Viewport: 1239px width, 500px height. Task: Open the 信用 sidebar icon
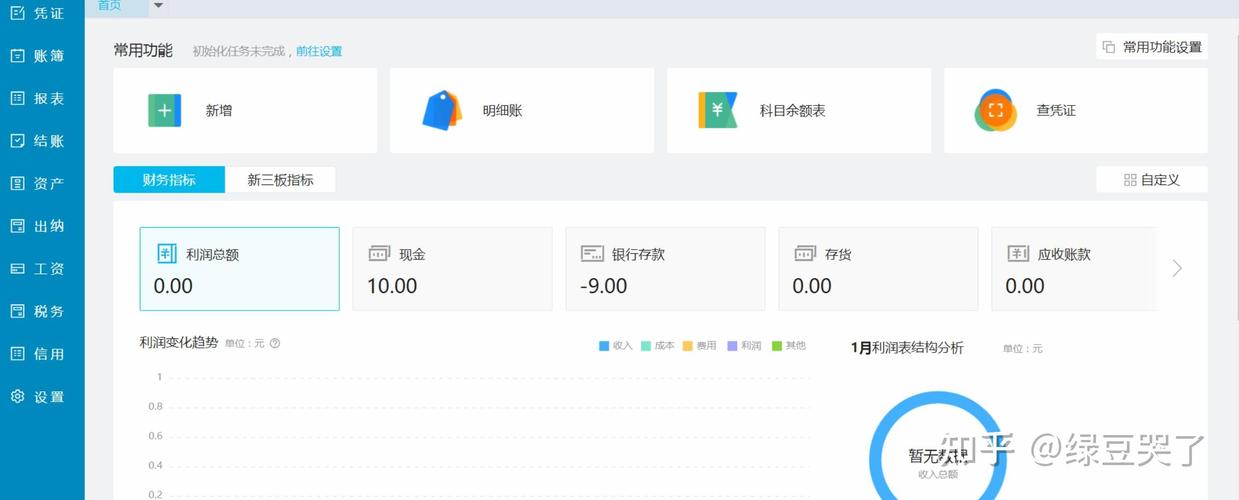pyautogui.click(x=17, y=354)
